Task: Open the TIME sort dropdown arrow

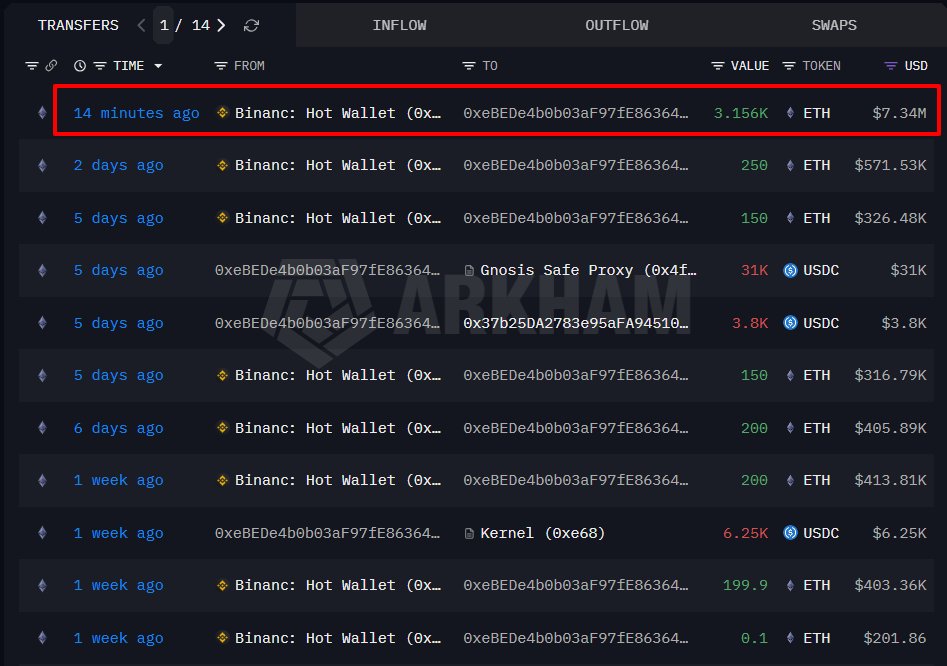Action: (158, 66)
